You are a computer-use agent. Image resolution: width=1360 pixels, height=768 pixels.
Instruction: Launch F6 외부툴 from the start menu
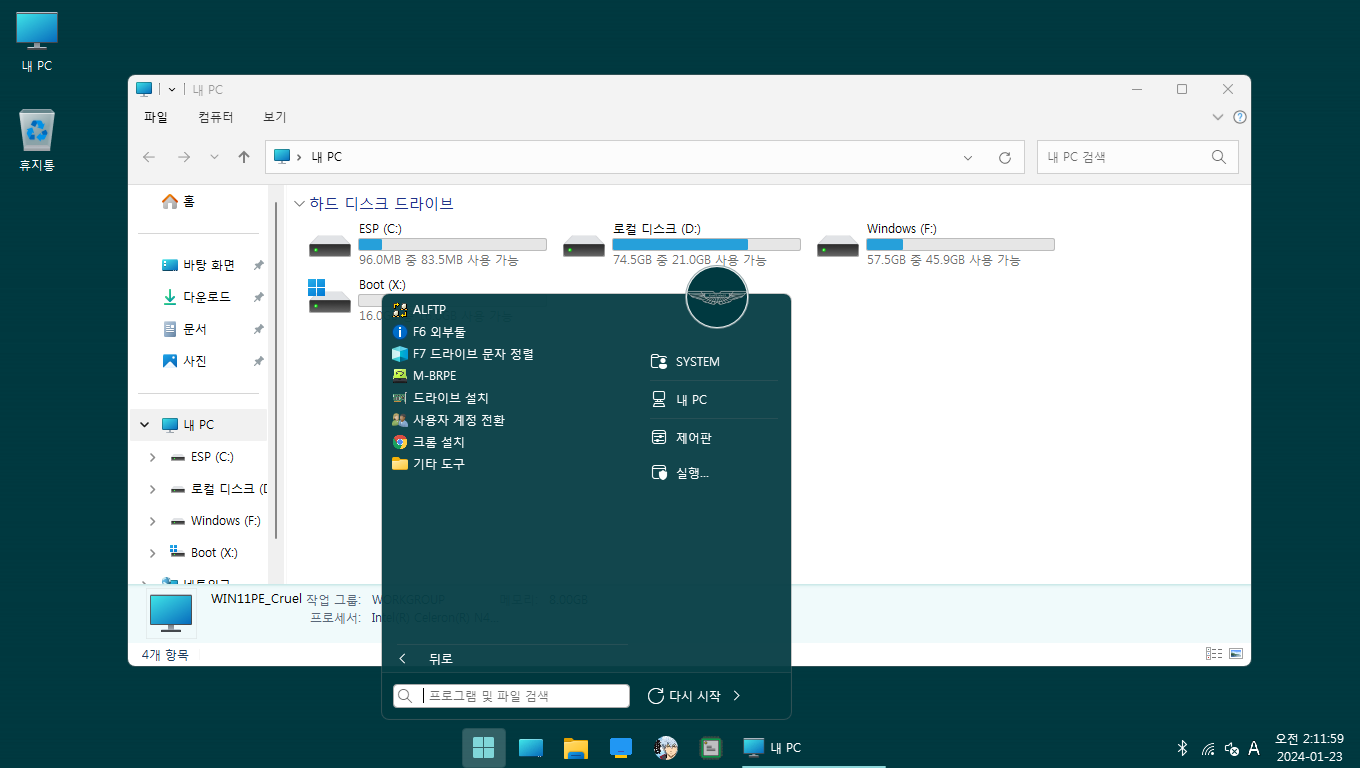(429, 332)
